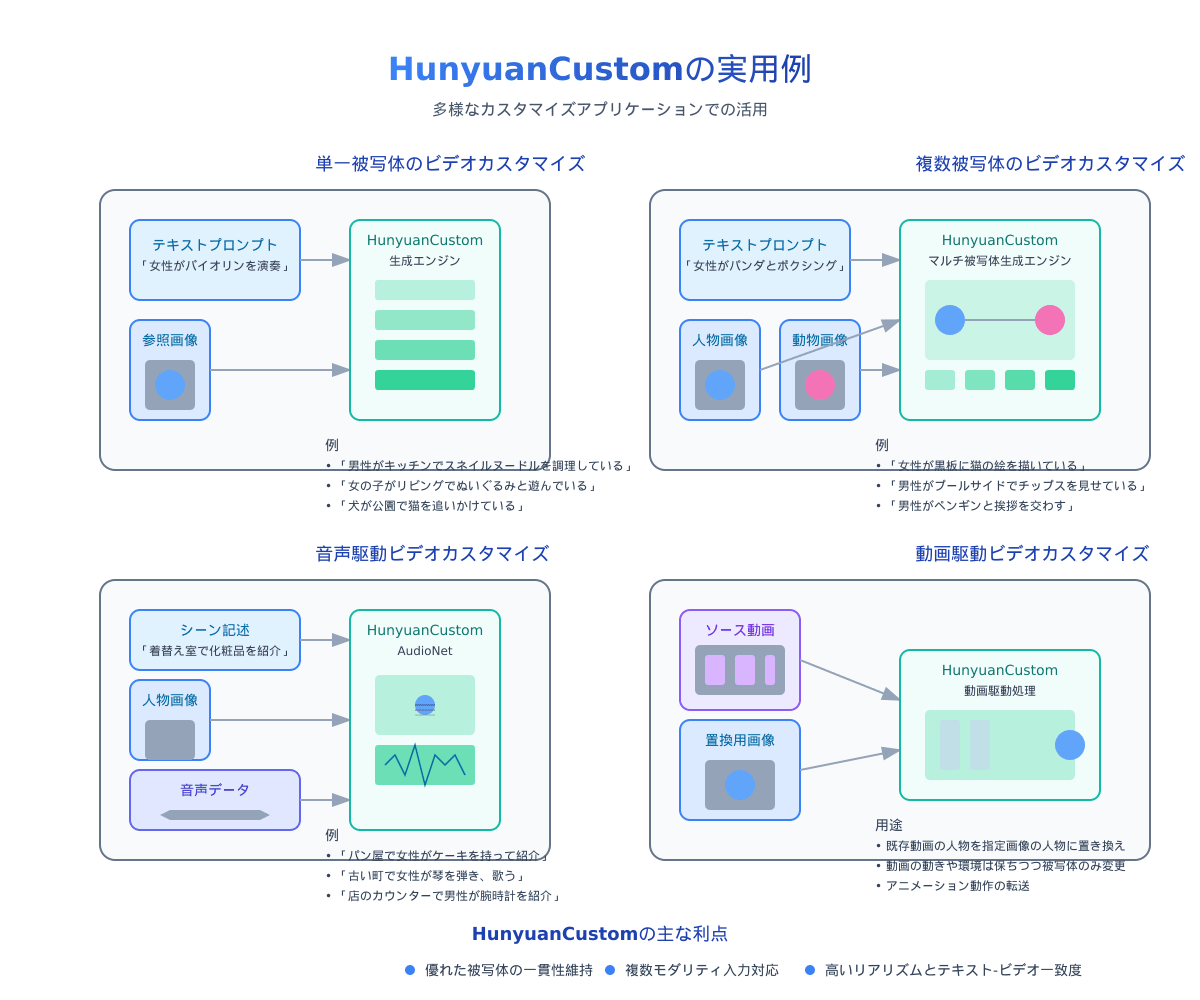The height and width of the screenshot is (1000, 1200).
Task: Click the 音声データ label
Action: pyautogui.click(x=215, y=790)
